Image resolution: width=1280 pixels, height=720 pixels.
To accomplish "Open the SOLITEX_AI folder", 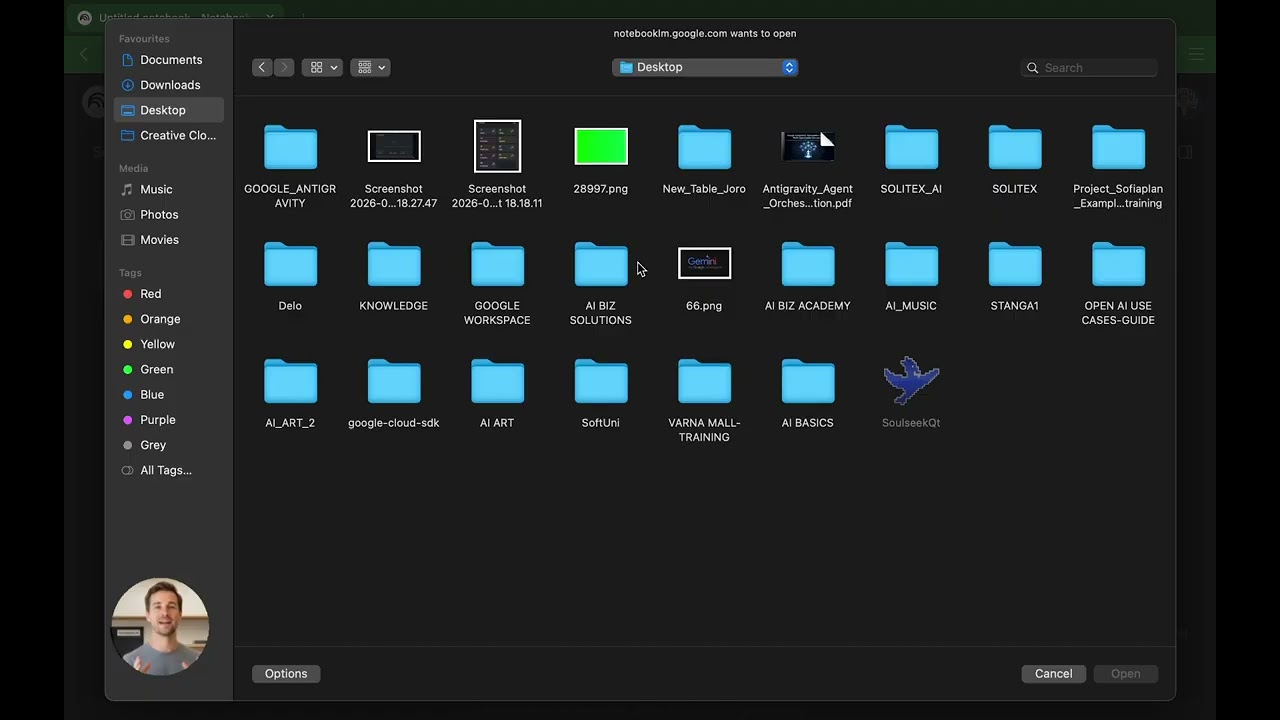I will point(911,148).
